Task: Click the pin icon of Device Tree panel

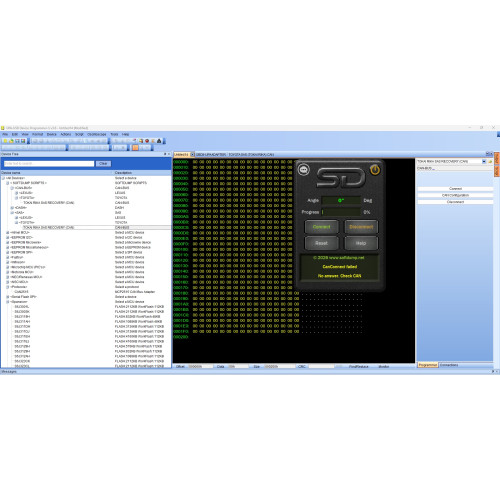Action: (x=165, y=154)
